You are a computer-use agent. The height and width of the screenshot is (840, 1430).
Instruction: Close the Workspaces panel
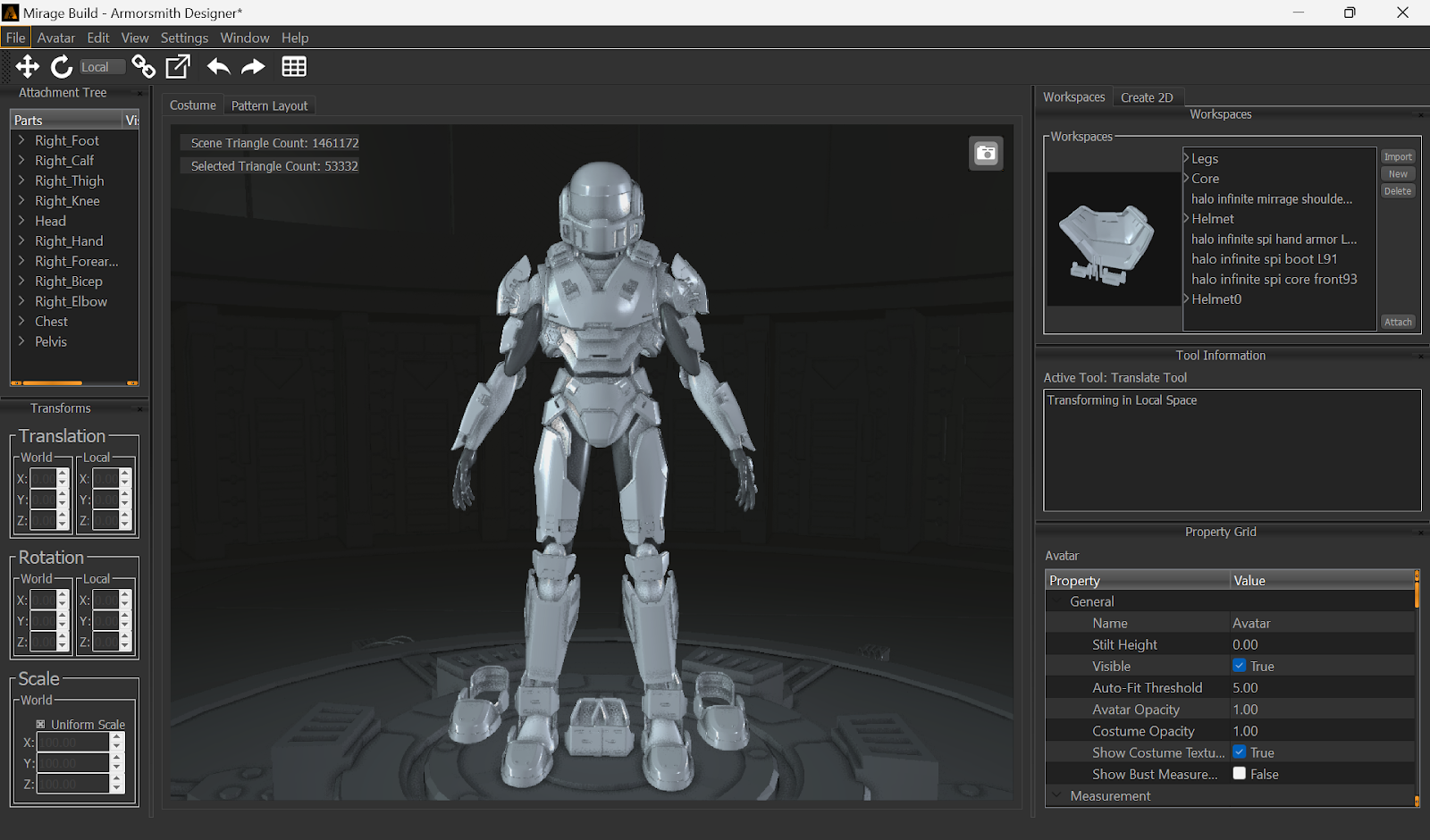click(1420, 114)
